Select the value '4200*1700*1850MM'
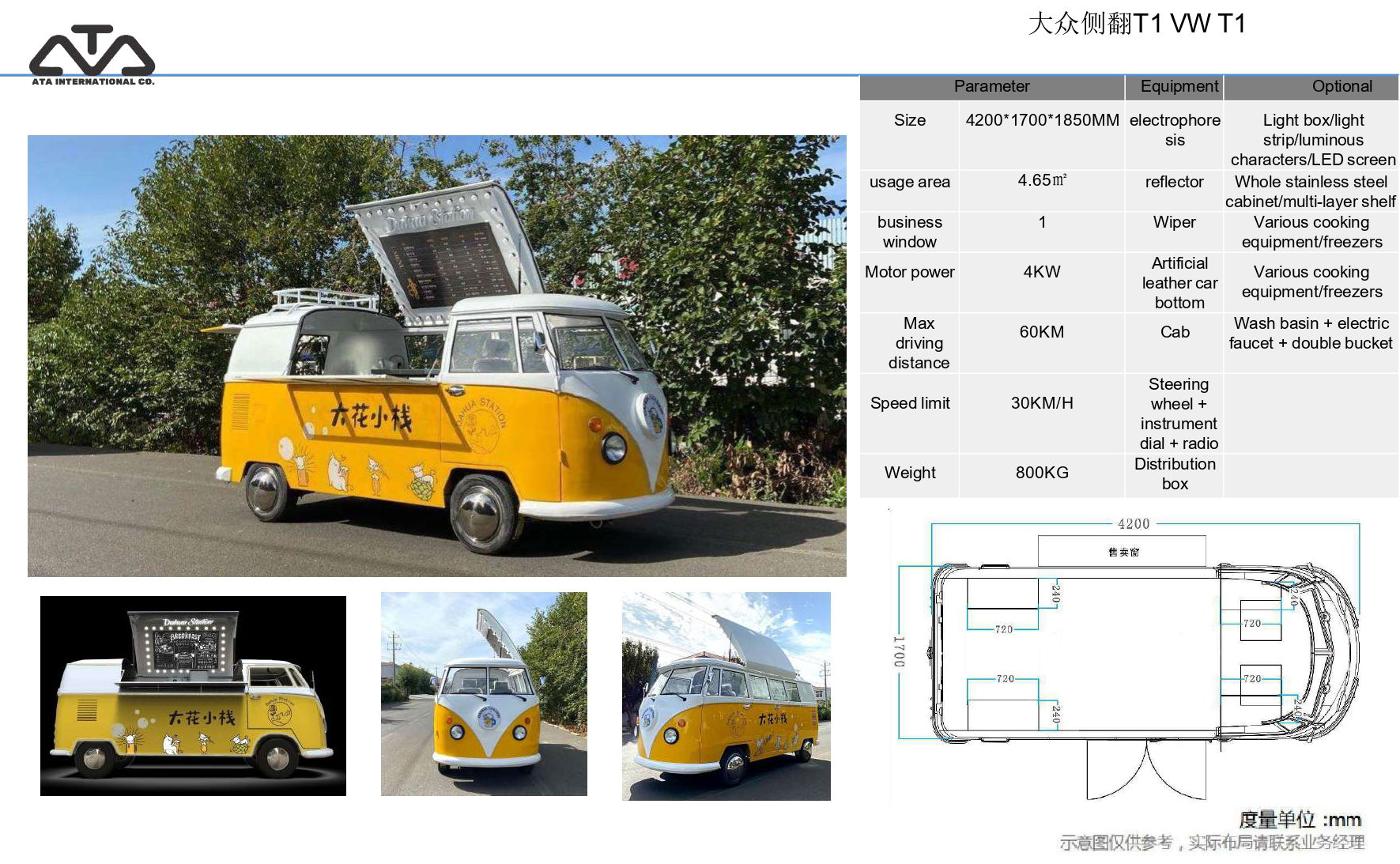The image size is (1400, 864). (1042, 120)
